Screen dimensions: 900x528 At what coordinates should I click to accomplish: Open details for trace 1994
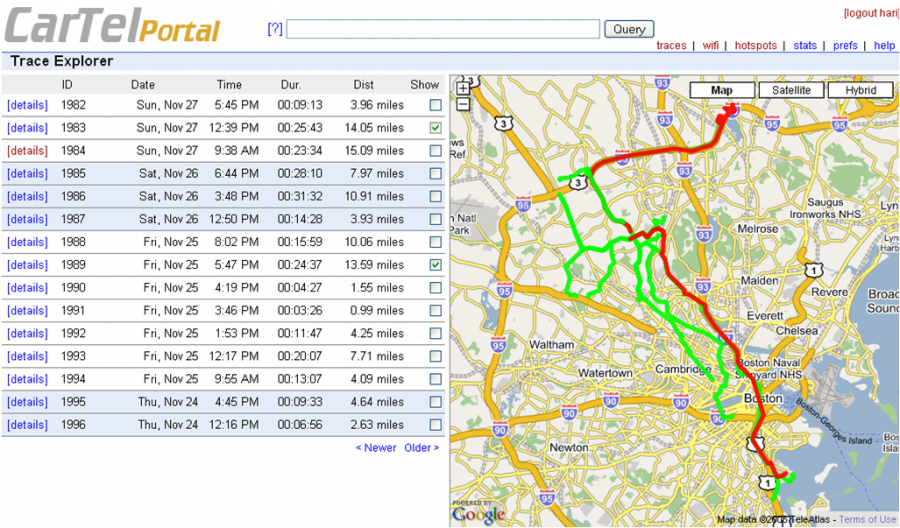pos(28,379)
